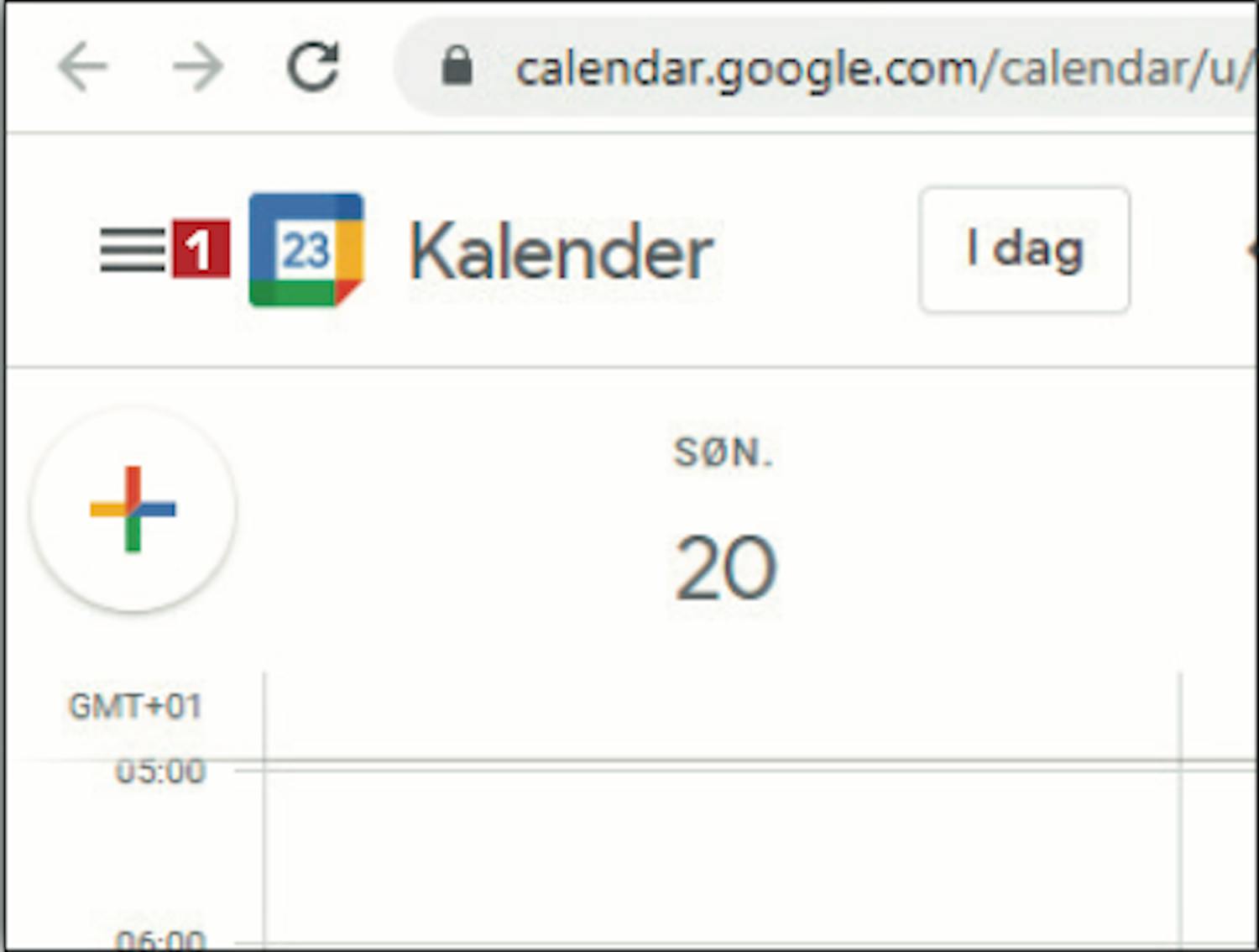This screenshot has height=952, width=1259.
Task: Go forward using browser forward arrow
Action: 198,66
